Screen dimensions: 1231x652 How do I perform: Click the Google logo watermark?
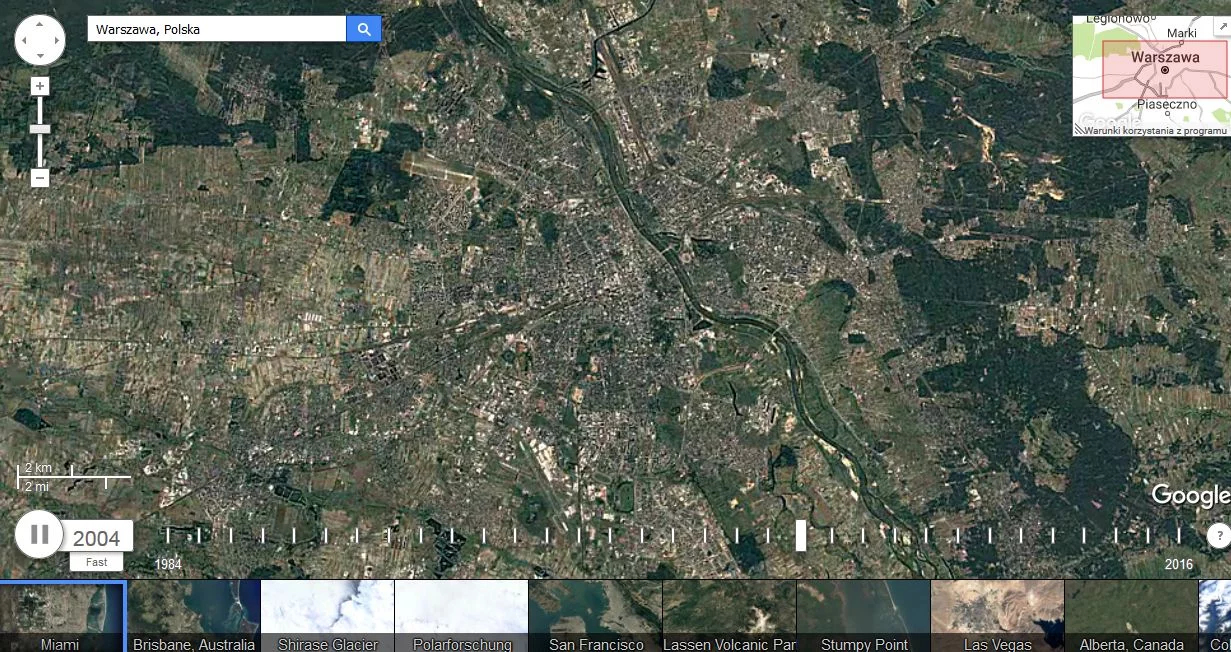click(1188, 495)
